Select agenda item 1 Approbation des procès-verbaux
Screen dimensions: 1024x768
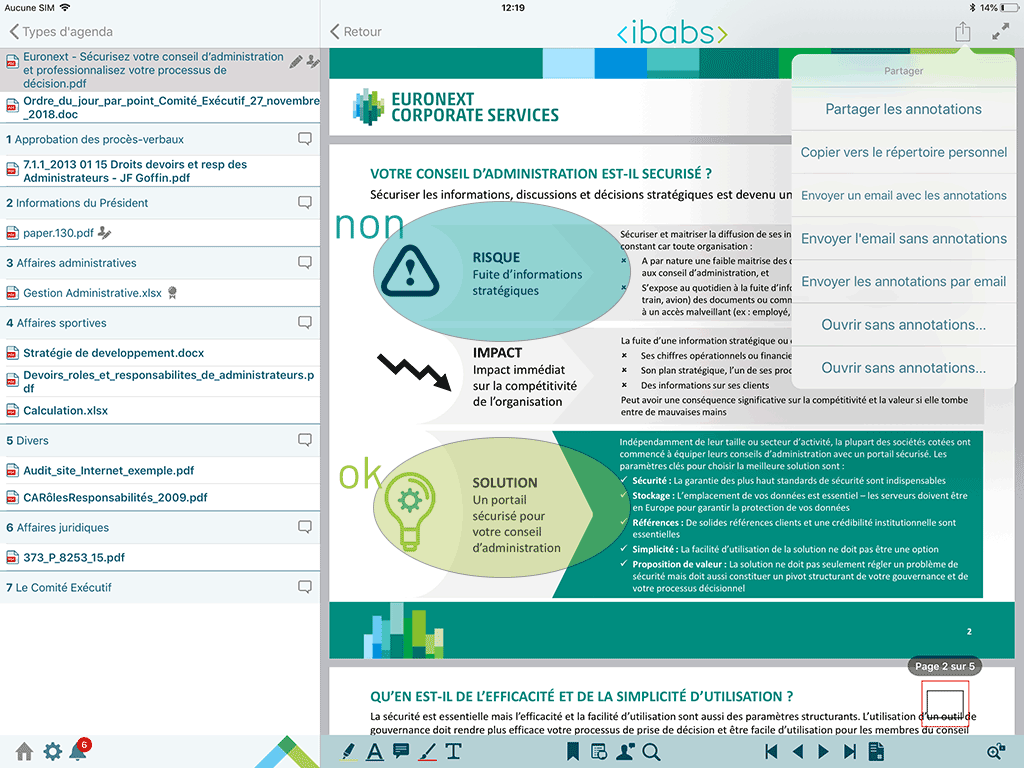[x=160, y=139]
